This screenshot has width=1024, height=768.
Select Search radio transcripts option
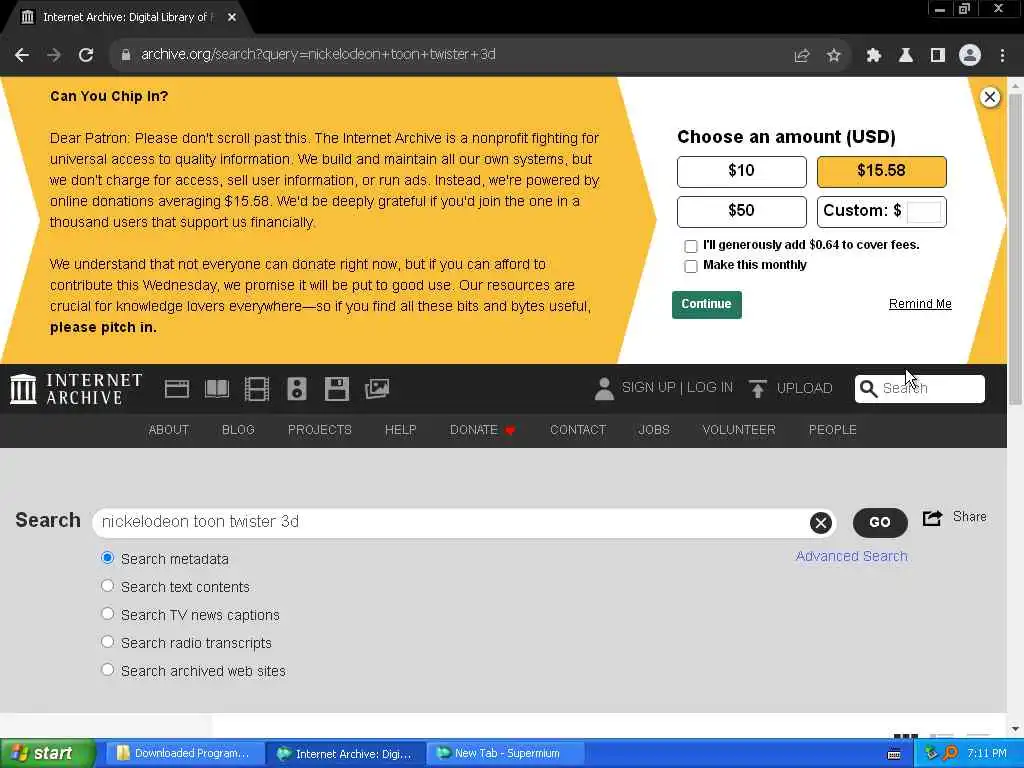coord(108,642)
